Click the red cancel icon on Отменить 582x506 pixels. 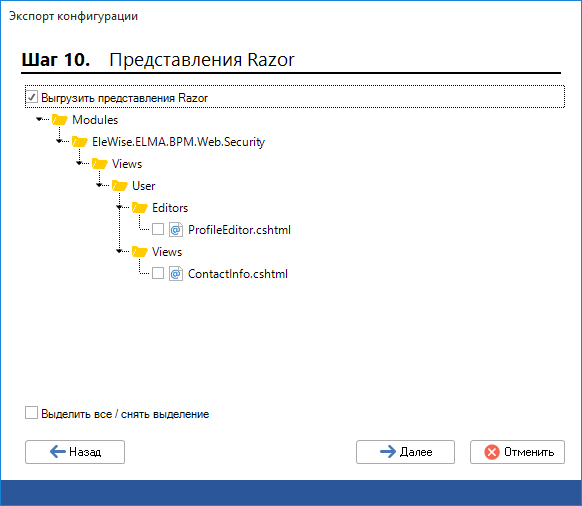click(492, 452)
